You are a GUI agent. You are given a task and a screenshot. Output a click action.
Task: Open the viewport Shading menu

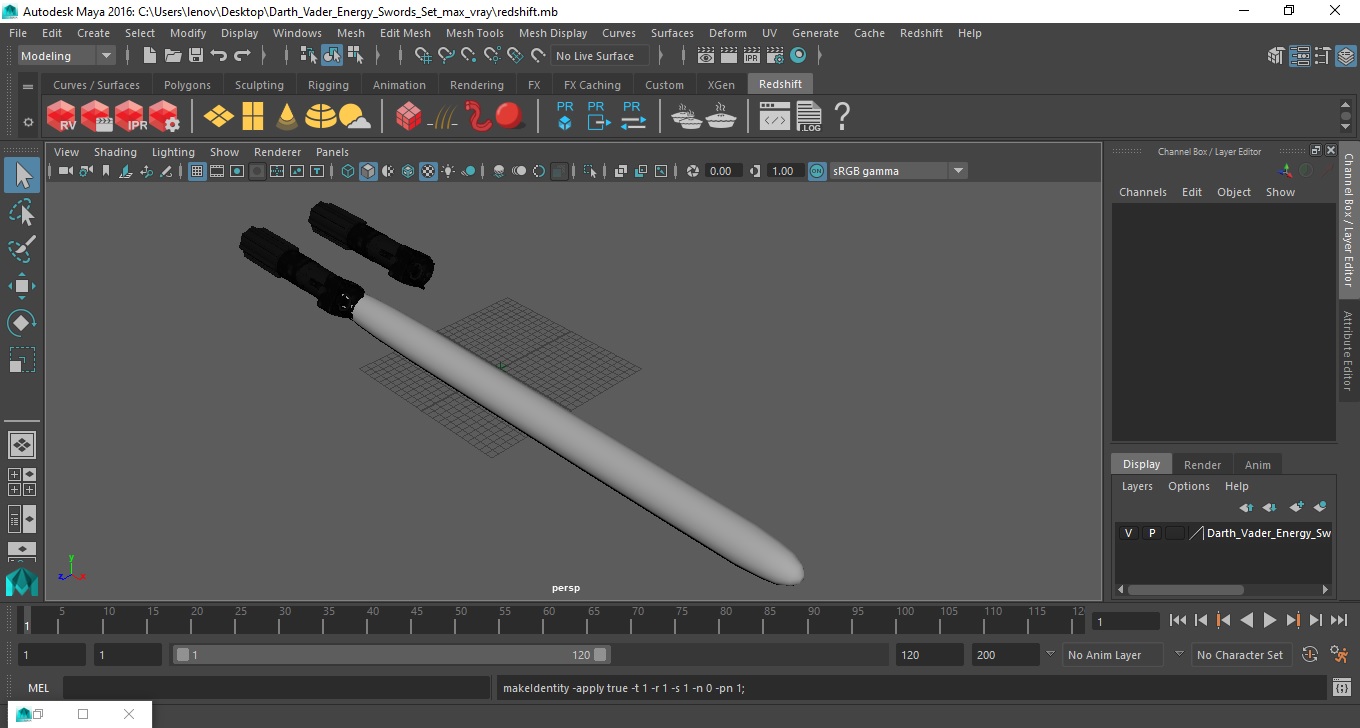(x=115, y=152)
